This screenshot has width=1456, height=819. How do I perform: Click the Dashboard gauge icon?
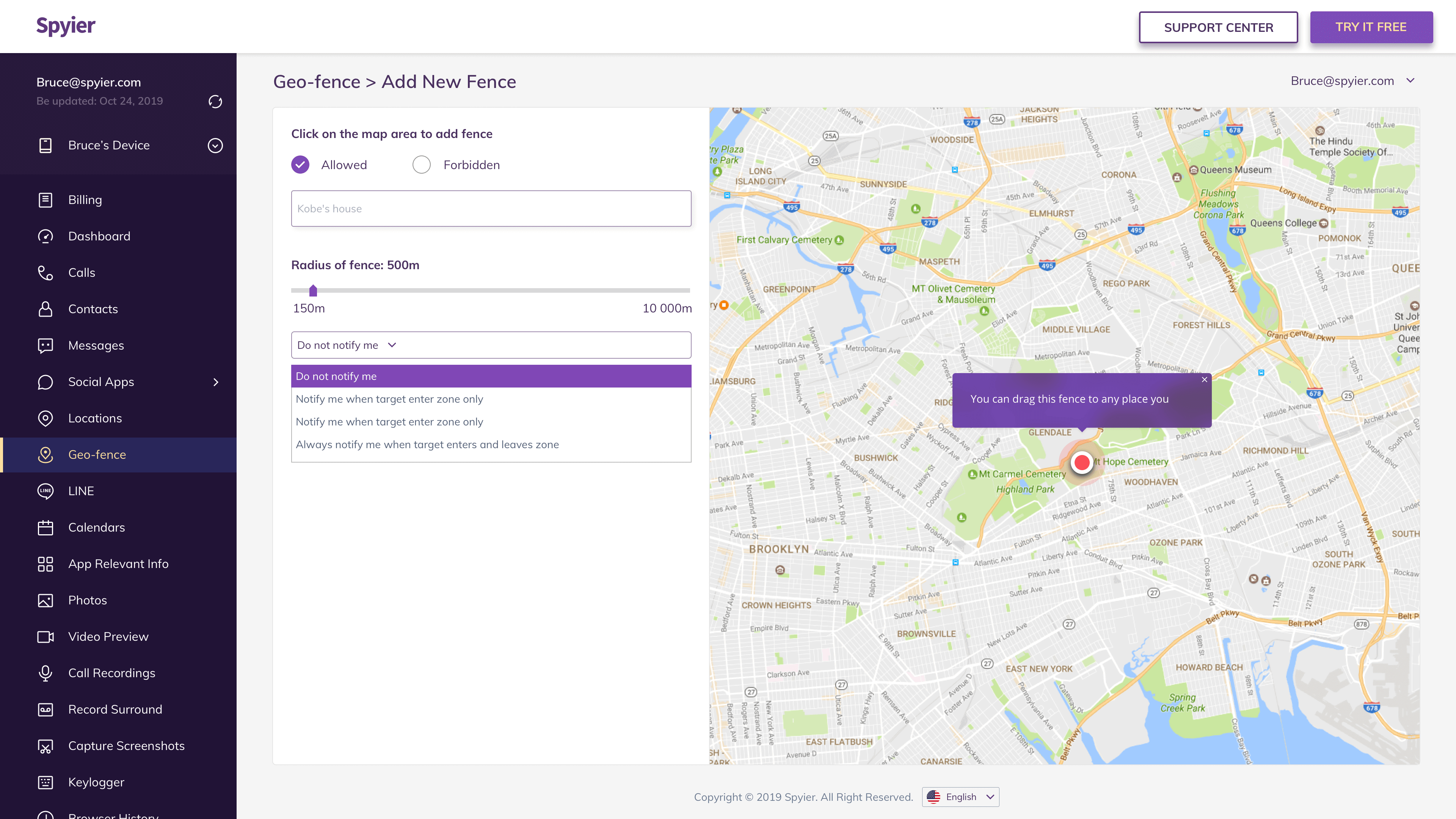(45, 236)
